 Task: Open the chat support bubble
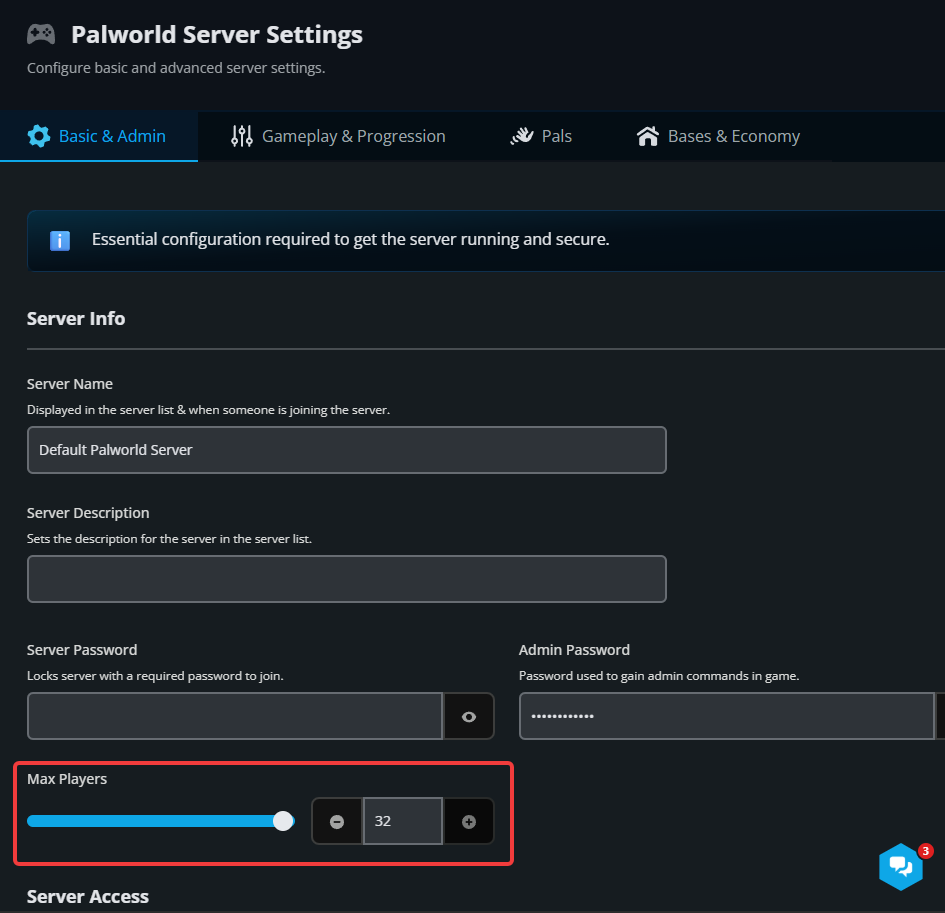point(900,867)
